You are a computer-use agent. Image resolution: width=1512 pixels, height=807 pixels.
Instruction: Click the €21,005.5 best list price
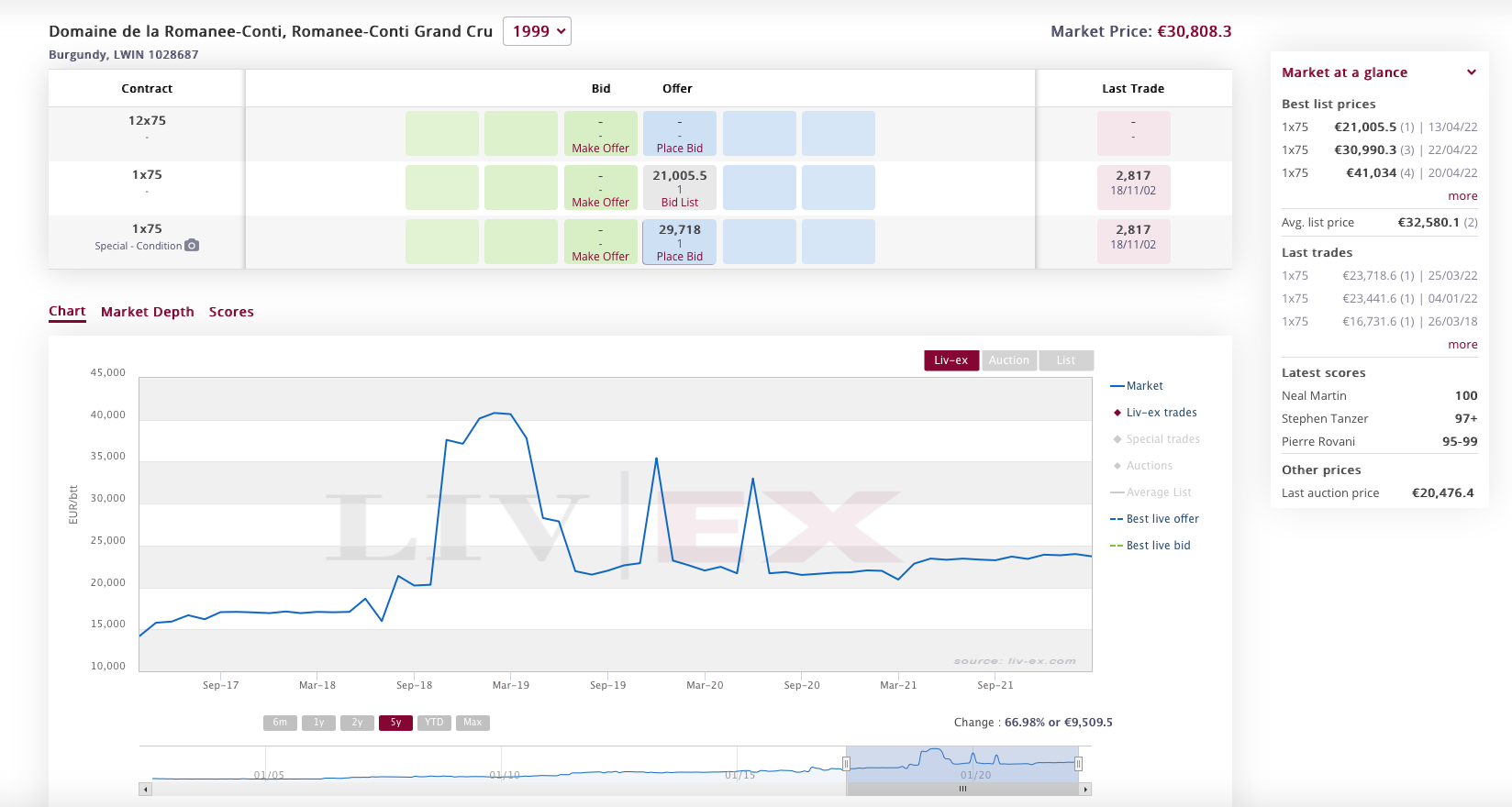[1365, 127]
